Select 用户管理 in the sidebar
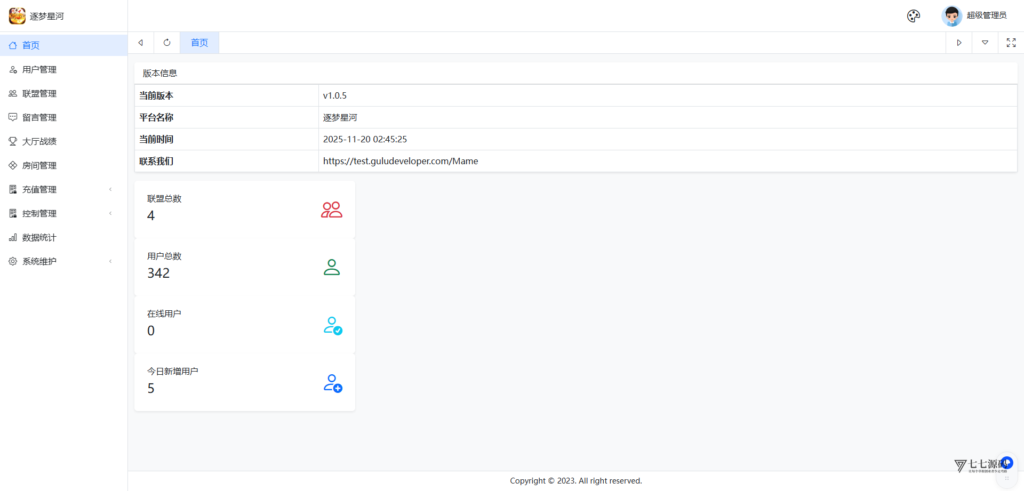This screenshot has height=491, width=1024. (x=40, y=70)
